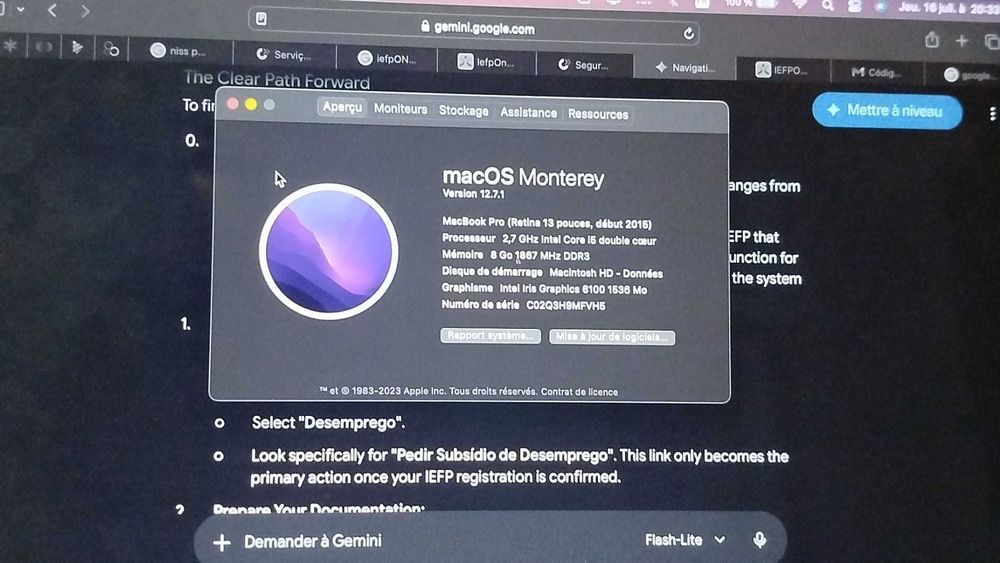Click the macOS Monterey logo image
Image resolution: width=1000 pixels, height=563 pixels.
point(329,251)
